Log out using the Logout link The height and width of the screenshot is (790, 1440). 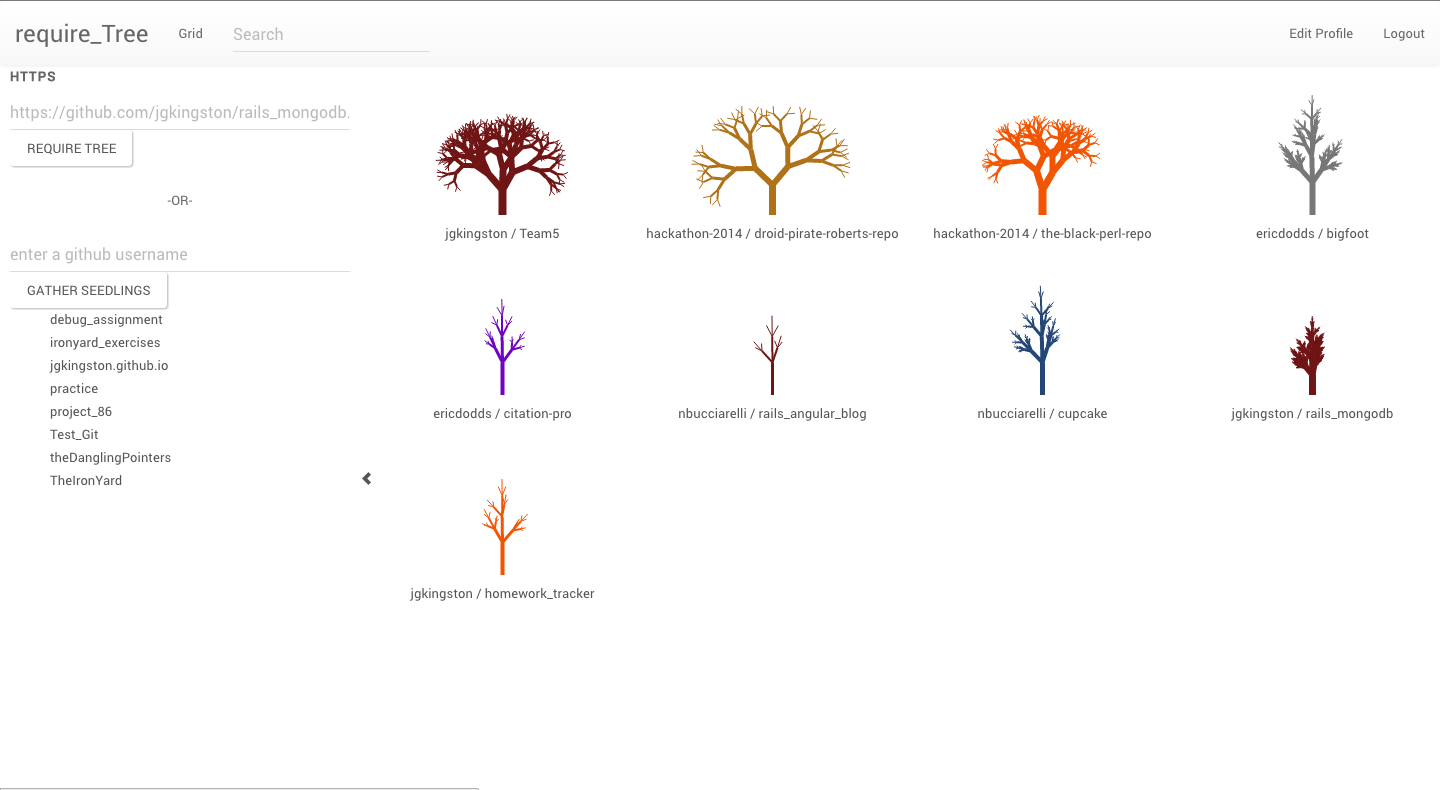click(1403, 34)
